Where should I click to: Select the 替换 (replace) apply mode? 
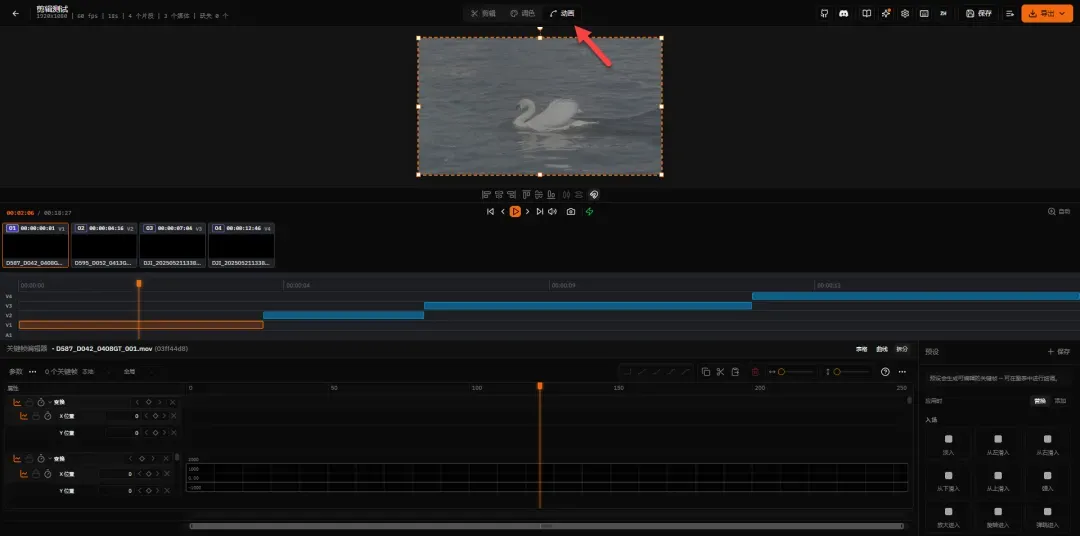(x=1039, y=400)
